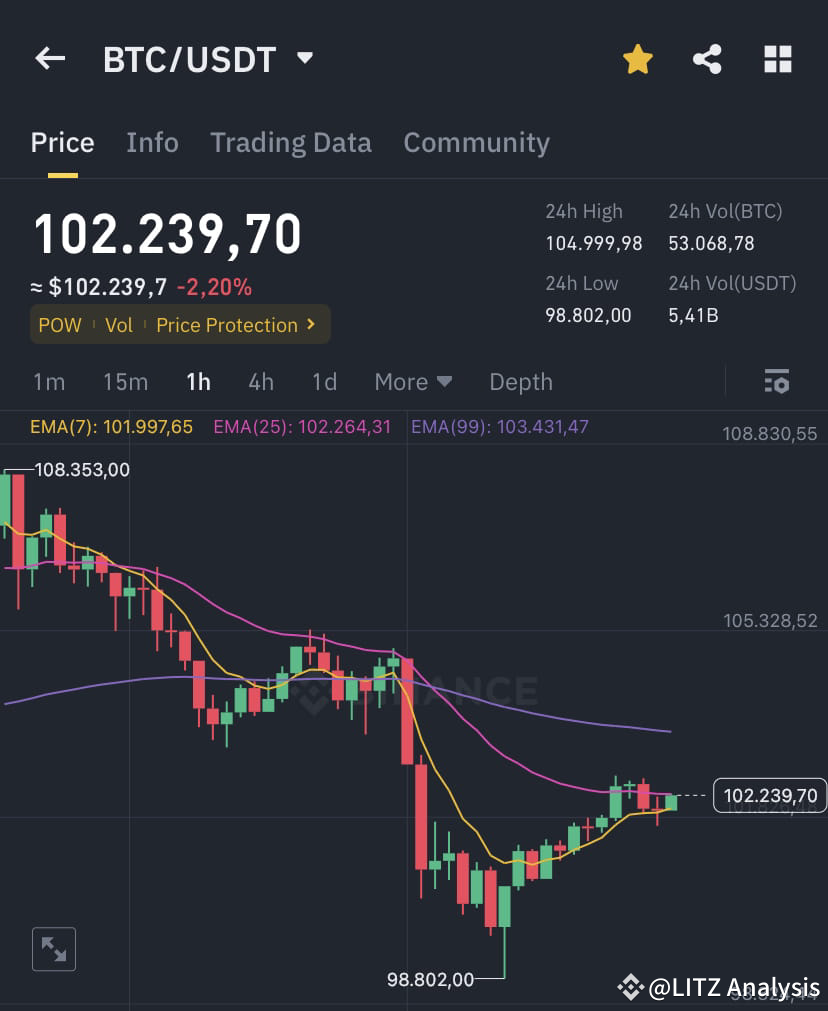Switch to the Trading Data tab
Screen dimensions: 828x1011
click(291, 143)
